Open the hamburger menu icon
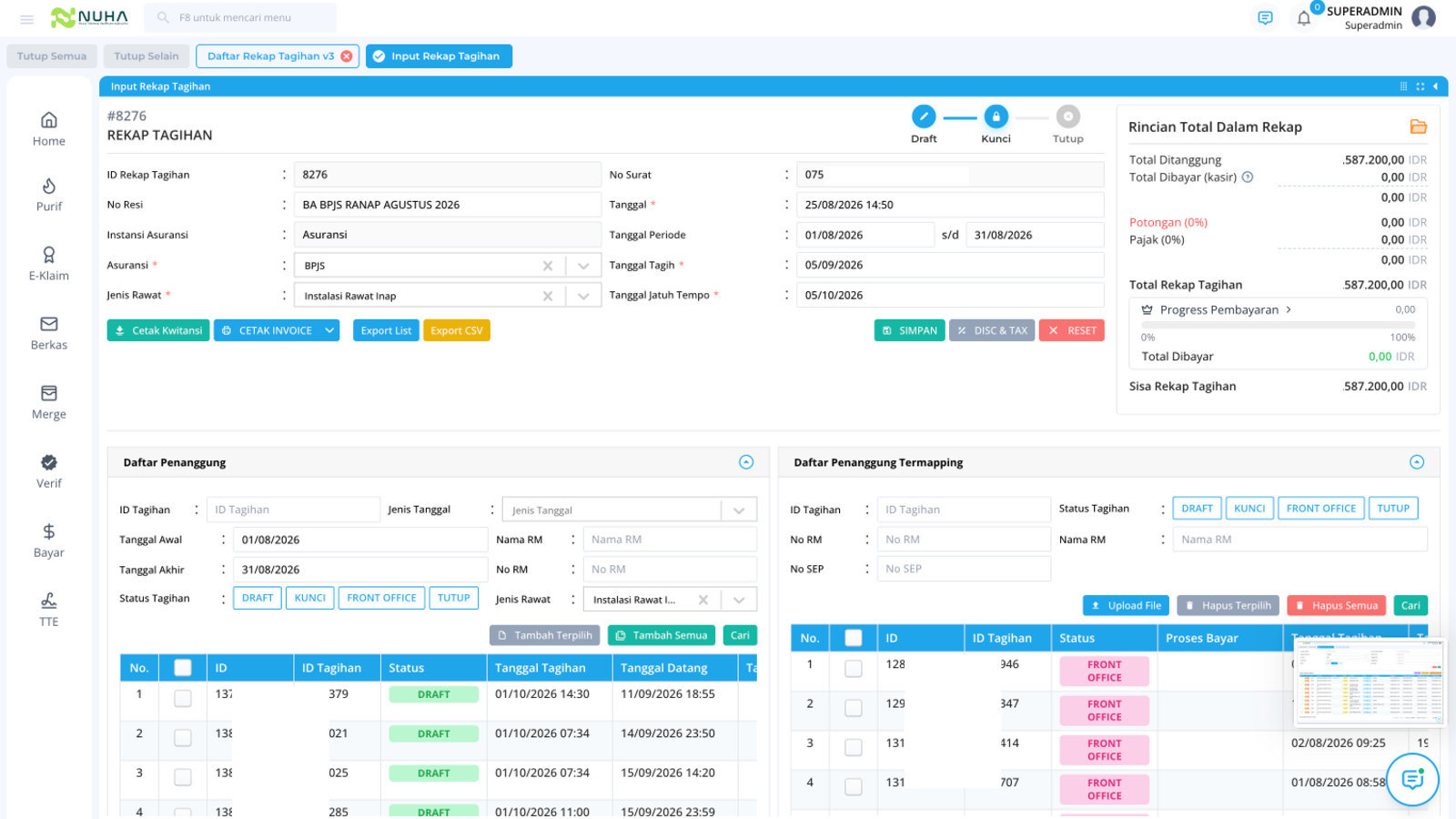The height and width of the screenshot is (819, 1456). coord(26,18)
